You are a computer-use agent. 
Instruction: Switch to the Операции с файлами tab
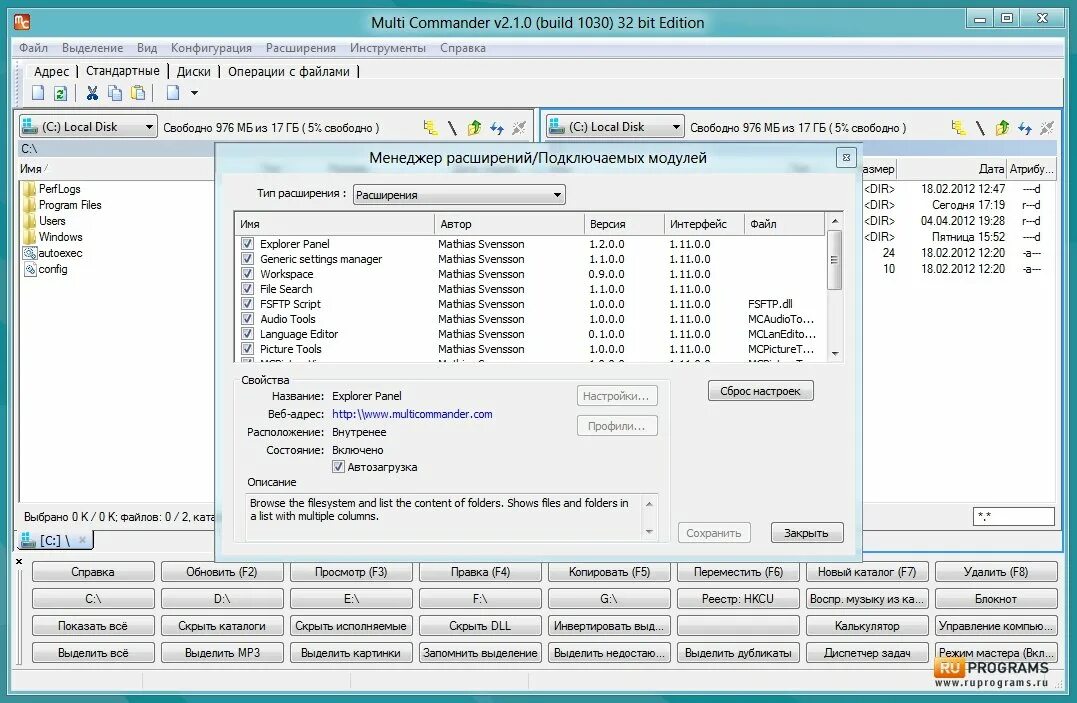(288, 71)
